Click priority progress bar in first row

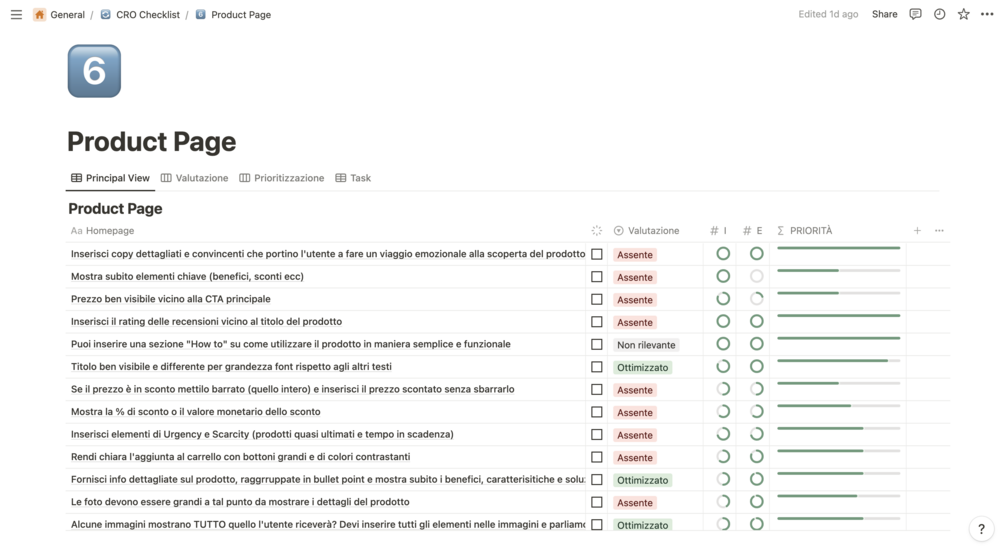(838, 248)
